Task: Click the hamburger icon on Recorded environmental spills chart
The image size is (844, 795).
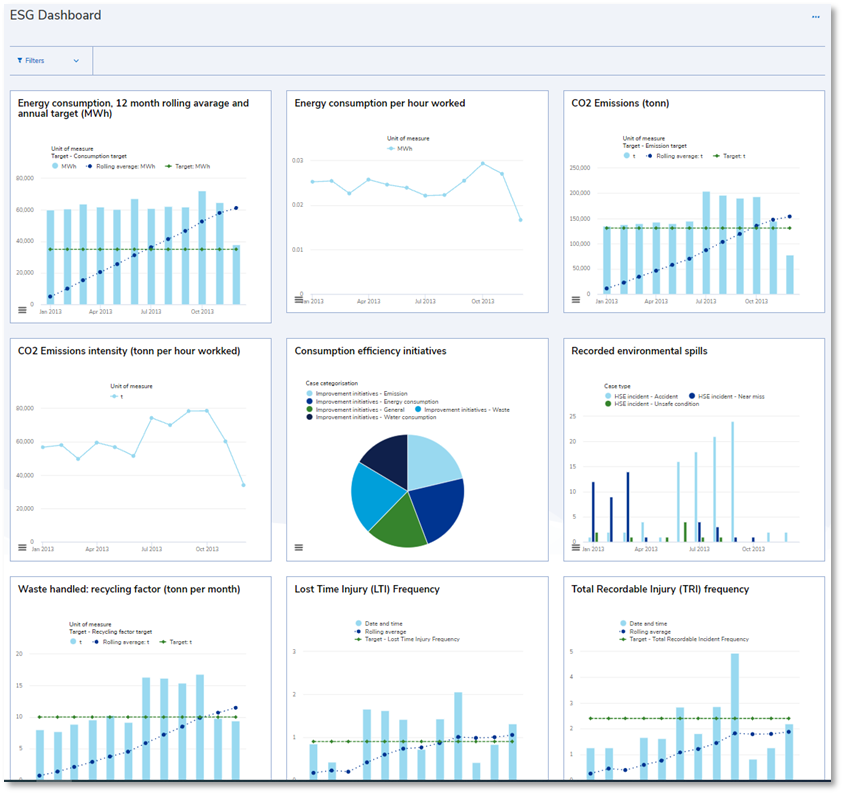Action: (x=577, y=546)
